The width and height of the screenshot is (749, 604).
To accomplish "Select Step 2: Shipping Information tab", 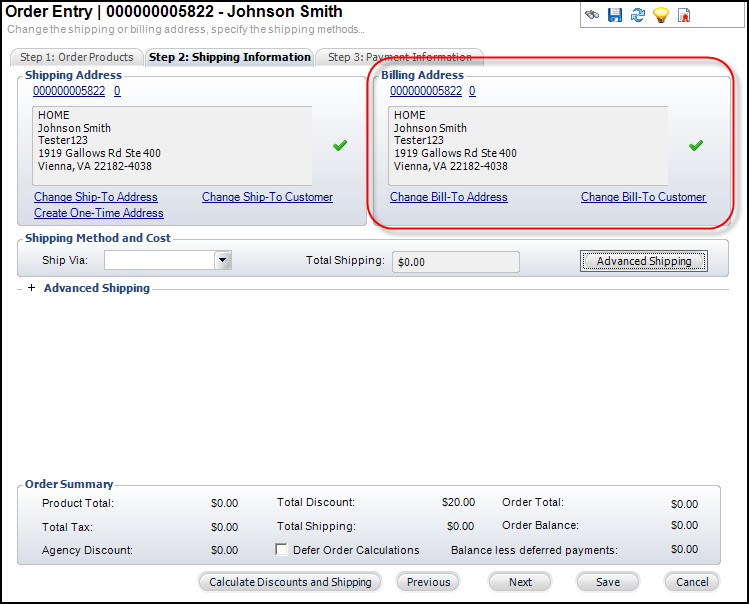I will point(230,57).
